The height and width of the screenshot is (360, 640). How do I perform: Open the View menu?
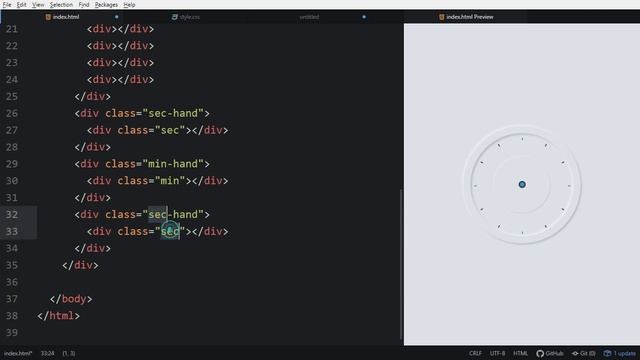tap(38, 5)
